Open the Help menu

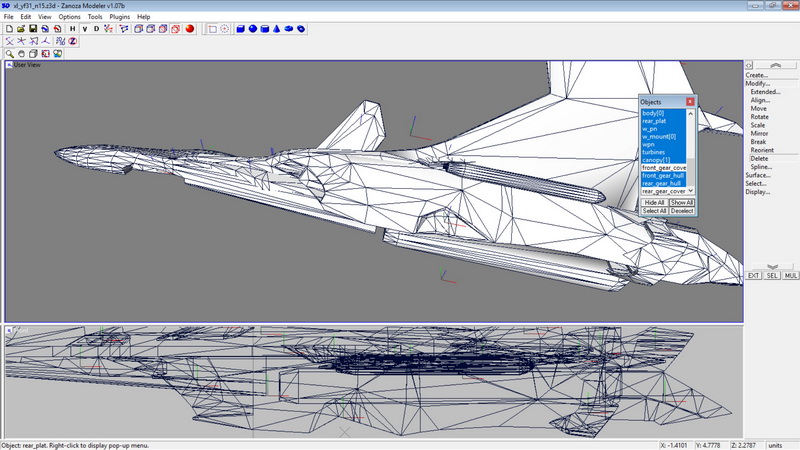pyautogui.click(x=143, y=17)
